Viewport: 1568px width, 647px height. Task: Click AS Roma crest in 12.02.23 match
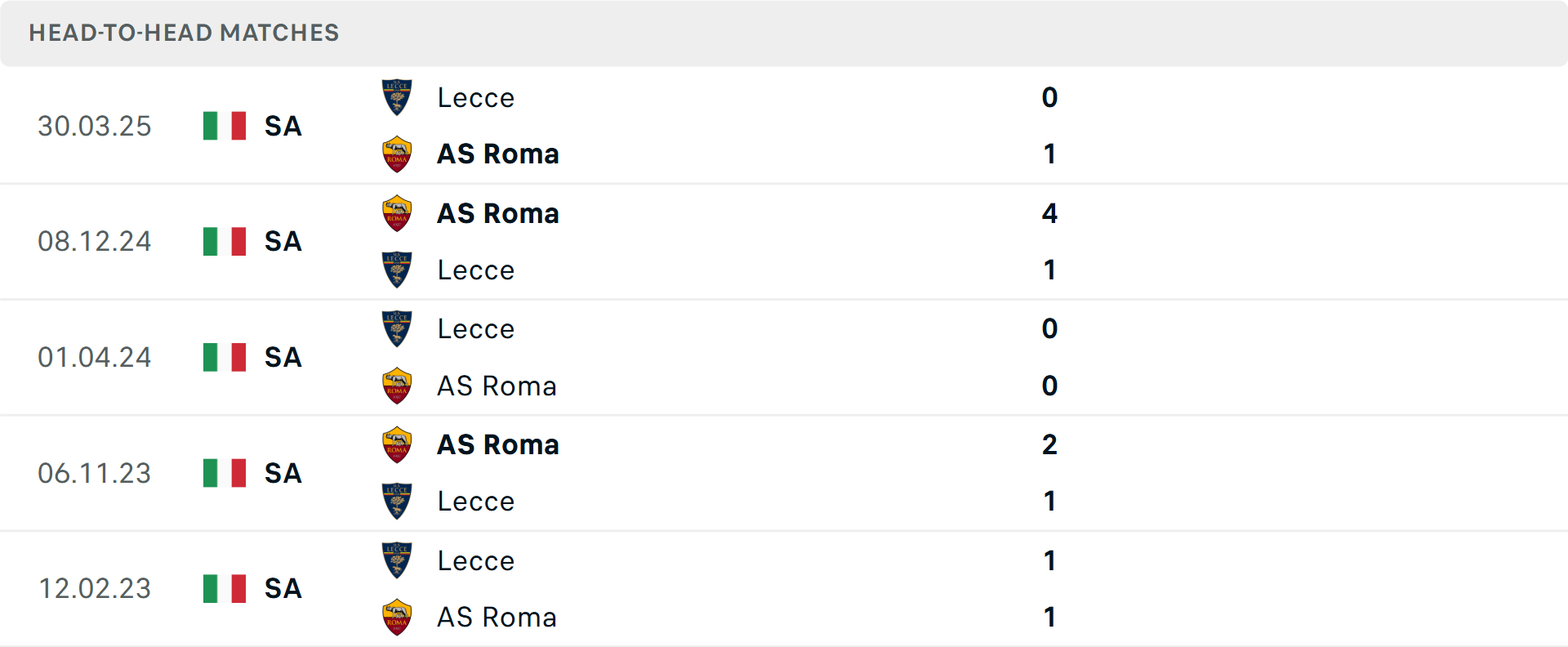click(x=397, y=617)
